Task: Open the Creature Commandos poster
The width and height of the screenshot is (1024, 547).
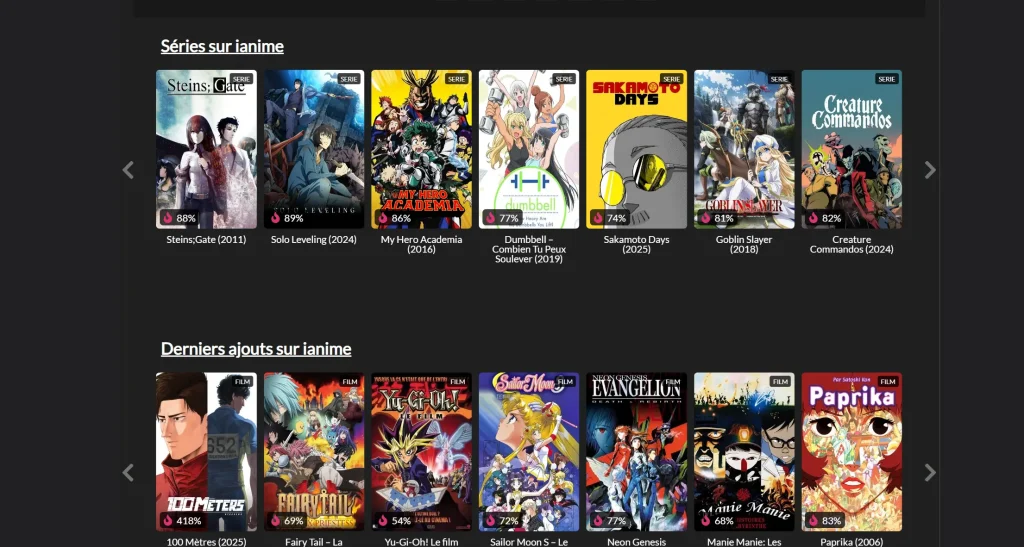Action: pyautogui.click(x=852, y=149)
